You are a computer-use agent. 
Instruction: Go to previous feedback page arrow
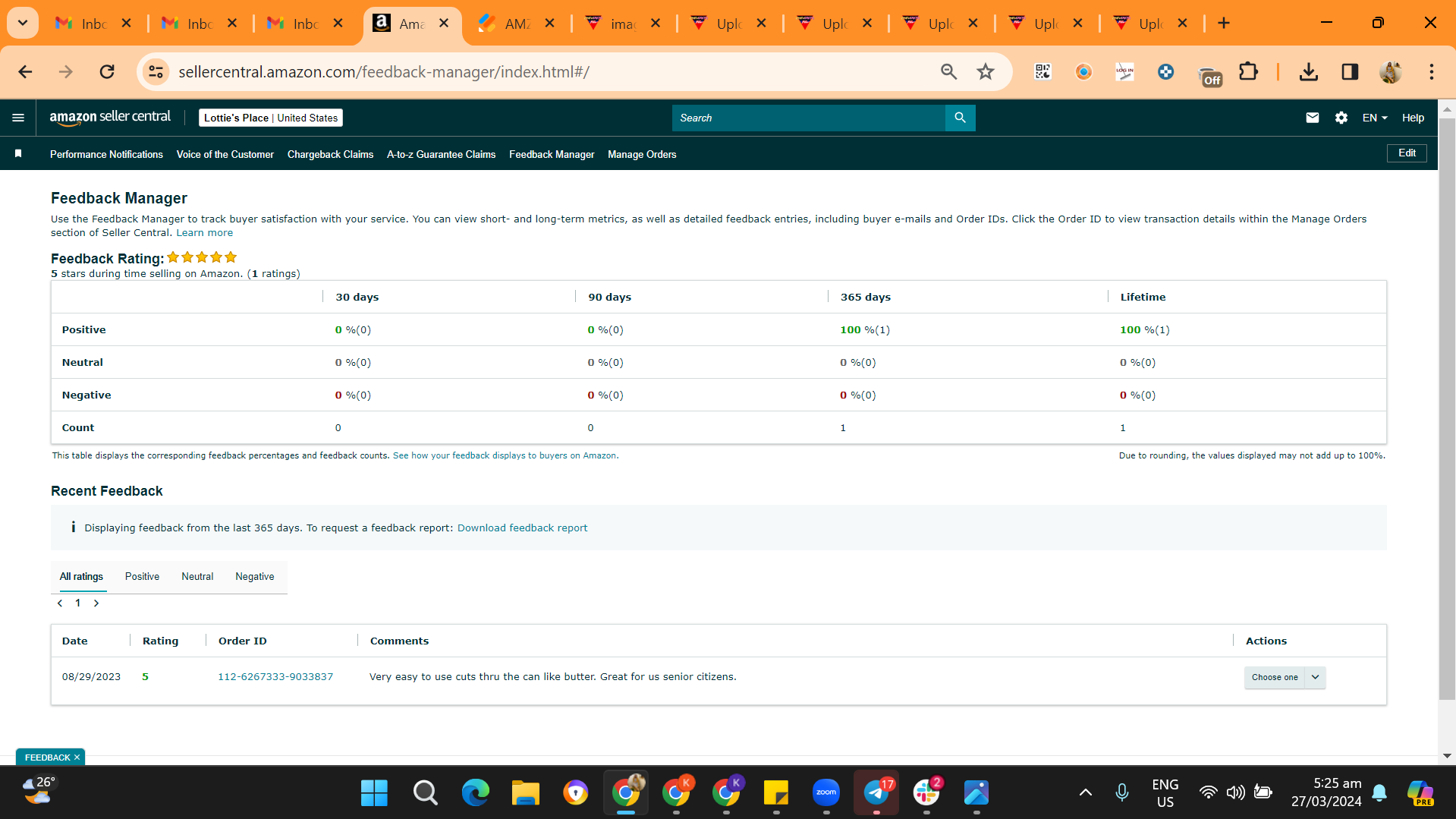click(60, 603)
